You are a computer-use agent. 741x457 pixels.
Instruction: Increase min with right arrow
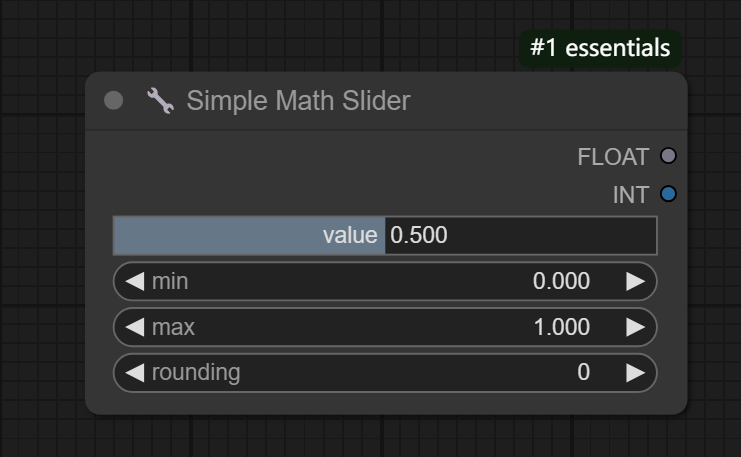[x=635, y=282]
